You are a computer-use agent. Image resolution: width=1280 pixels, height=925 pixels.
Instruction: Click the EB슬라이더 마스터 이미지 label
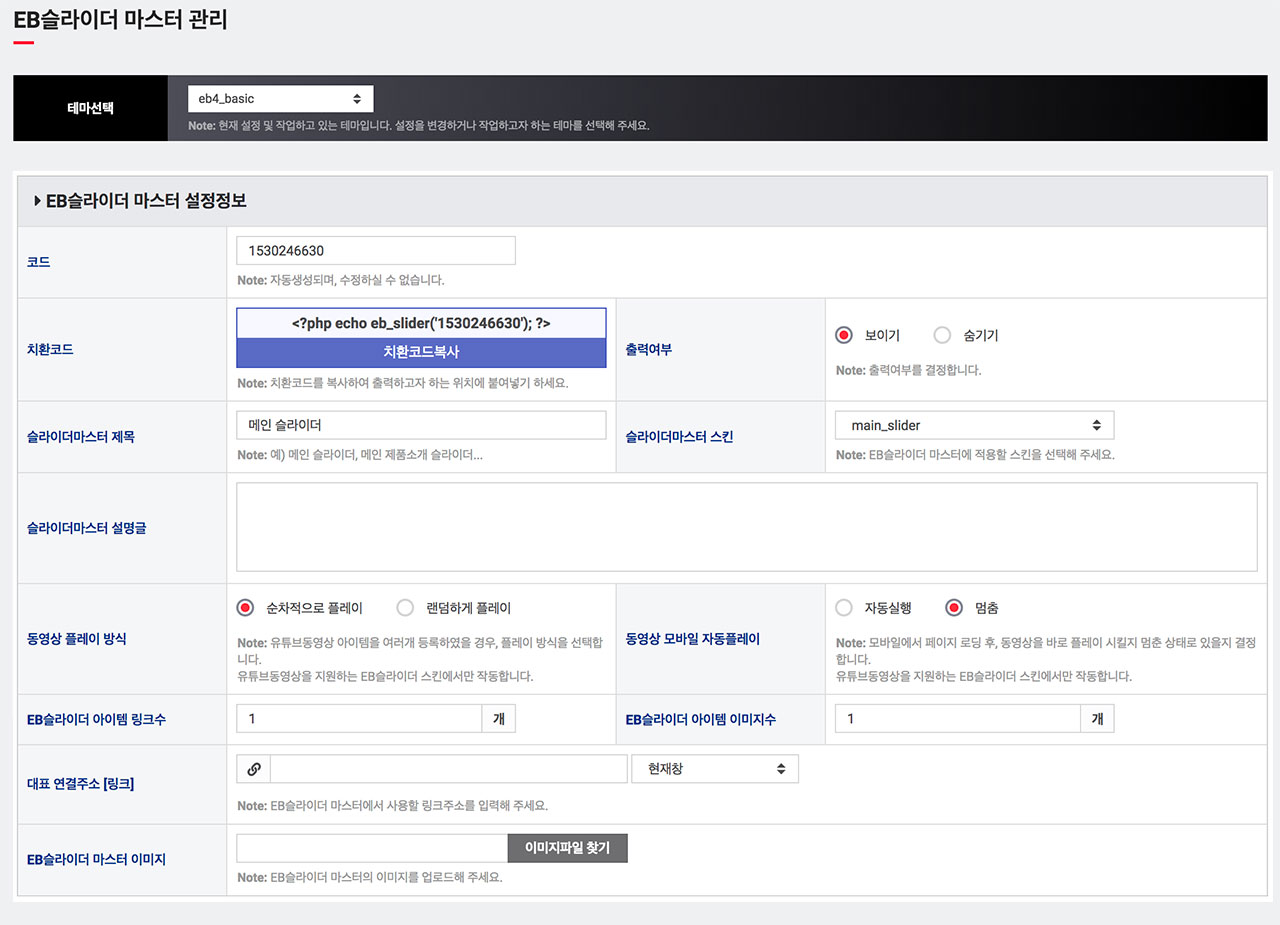tap(96, 860)
